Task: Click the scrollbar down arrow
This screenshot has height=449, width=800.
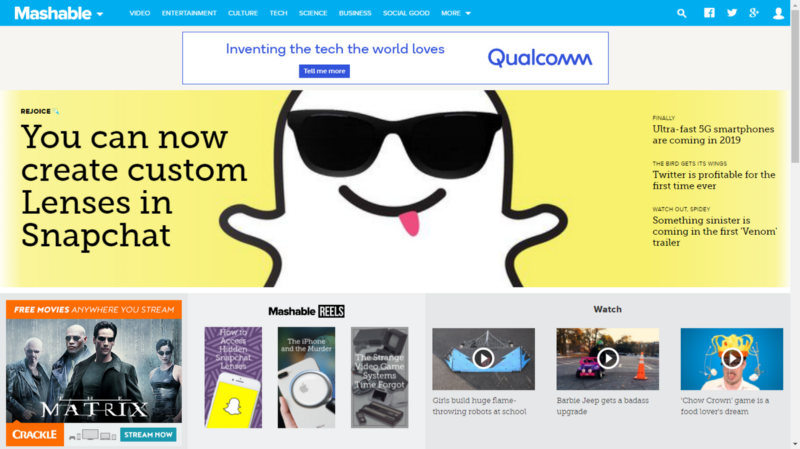Action: [x=795, y=444]
